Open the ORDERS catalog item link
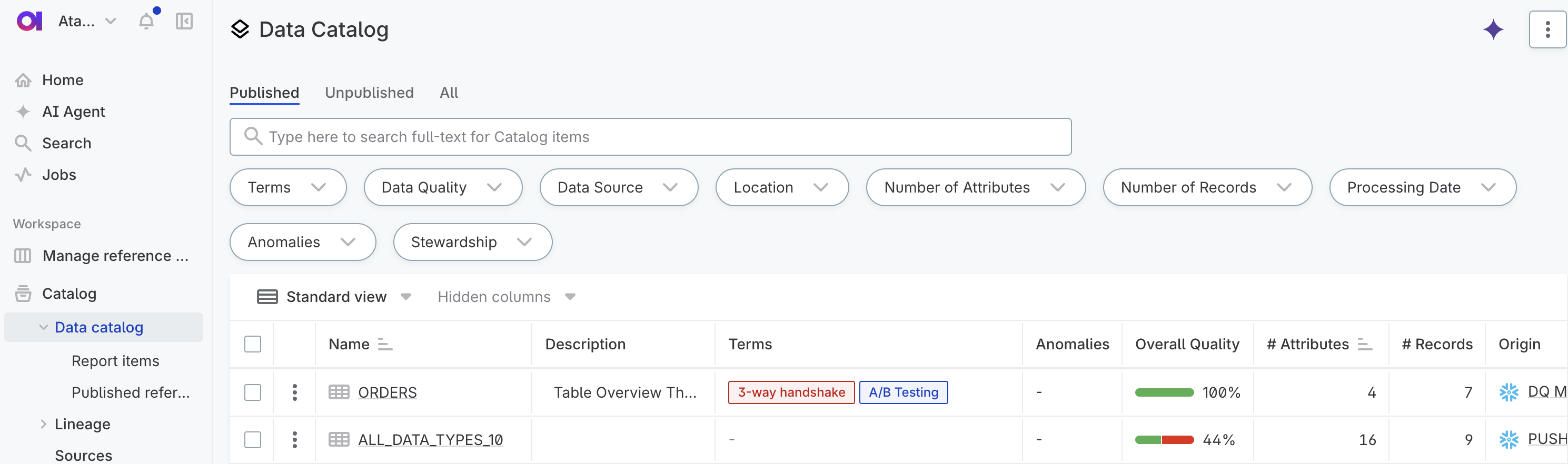 point(387,392)
